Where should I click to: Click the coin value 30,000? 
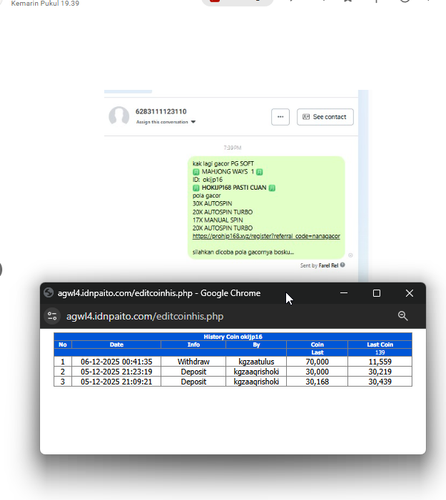coord(317,372)
